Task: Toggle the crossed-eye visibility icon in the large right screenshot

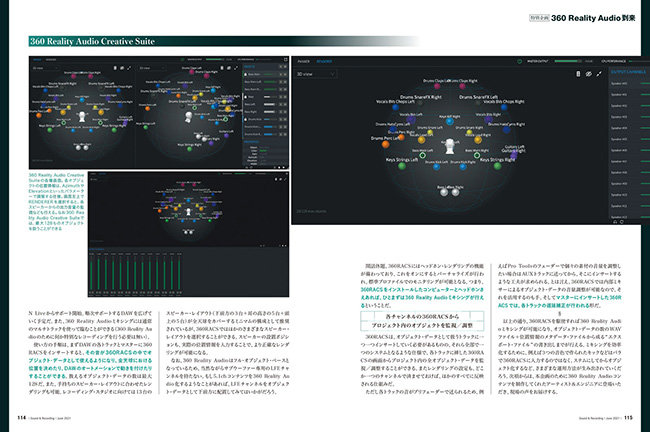Action: [588, 74]
